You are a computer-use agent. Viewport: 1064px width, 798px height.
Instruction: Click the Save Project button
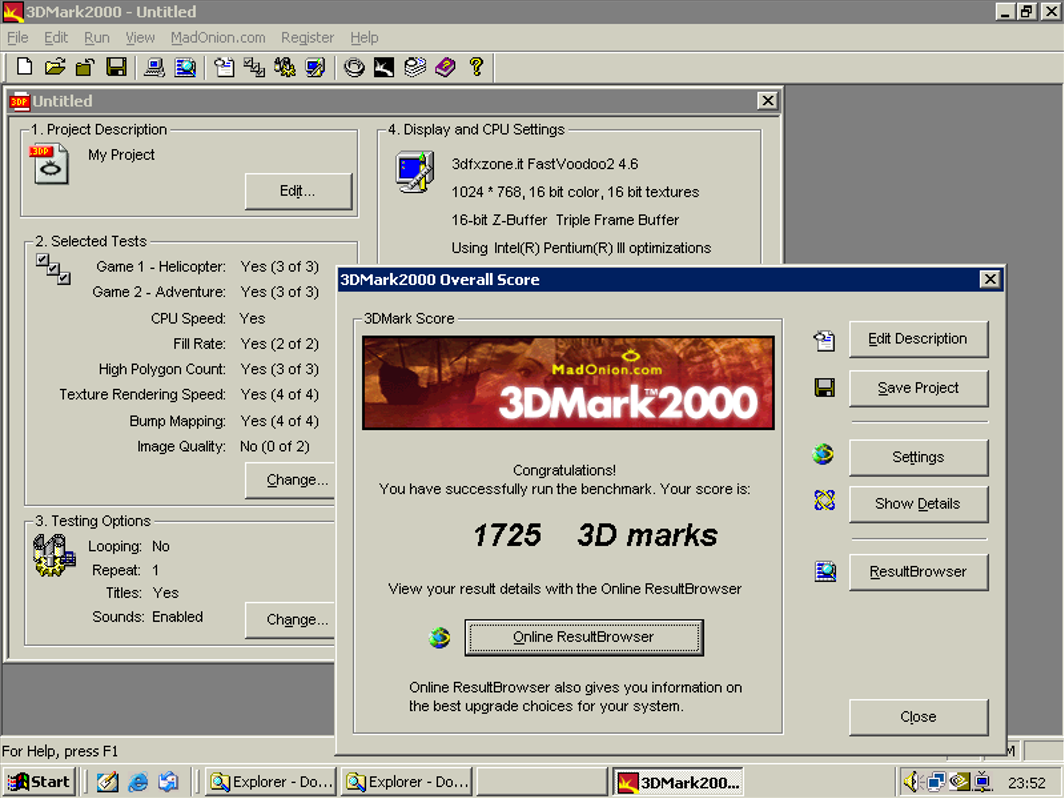(918, 388)
